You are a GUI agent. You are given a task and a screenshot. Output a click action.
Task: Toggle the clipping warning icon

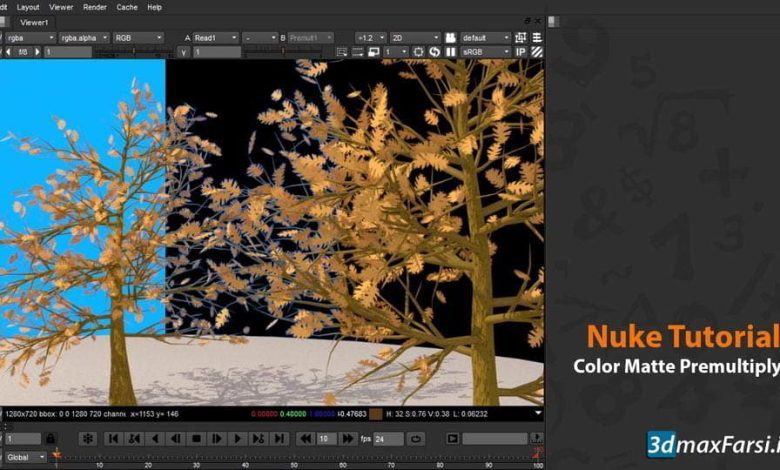tap(520, 38)
